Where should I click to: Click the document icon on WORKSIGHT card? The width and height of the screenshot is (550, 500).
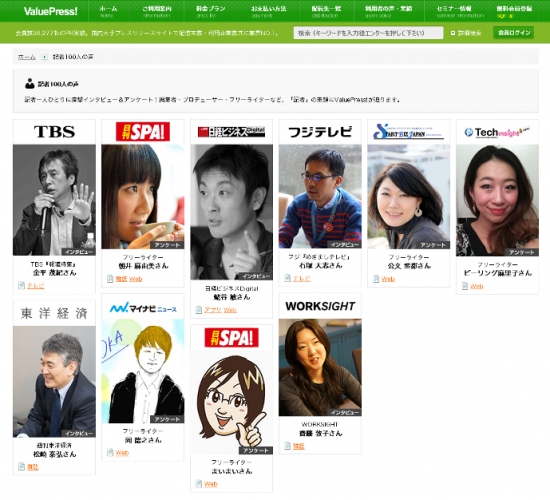[287, 446]
